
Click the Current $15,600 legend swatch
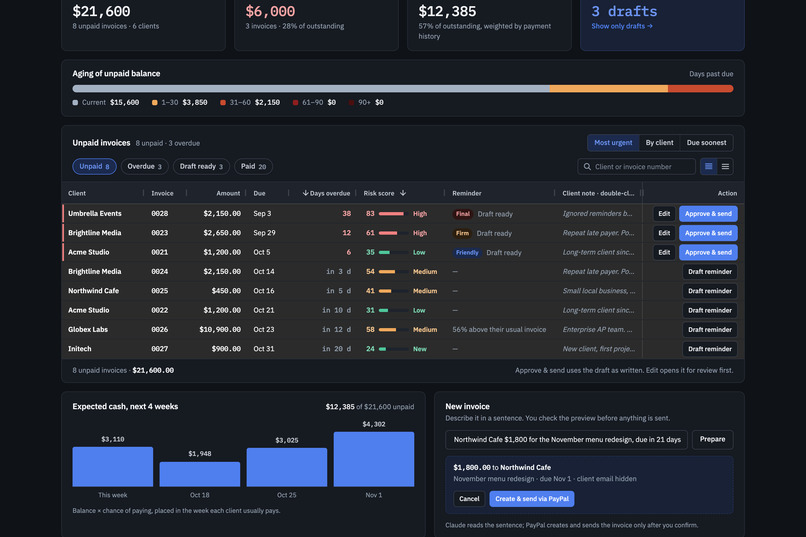click(x=76, y=103)
